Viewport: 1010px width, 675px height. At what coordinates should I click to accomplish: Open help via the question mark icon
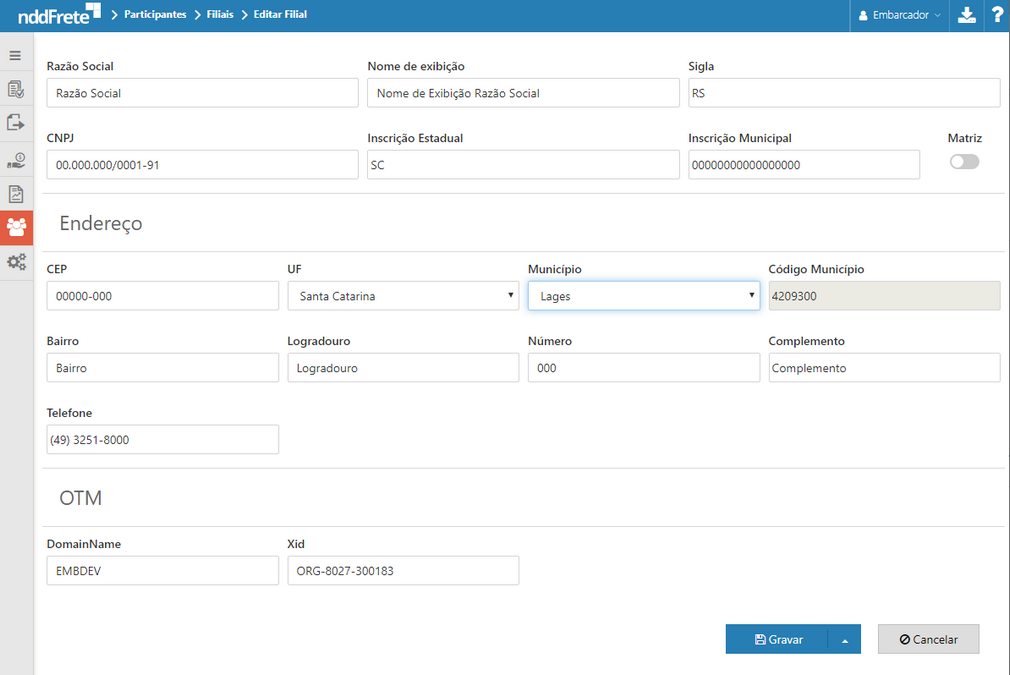pyautogui.click(x=996, y=15)
